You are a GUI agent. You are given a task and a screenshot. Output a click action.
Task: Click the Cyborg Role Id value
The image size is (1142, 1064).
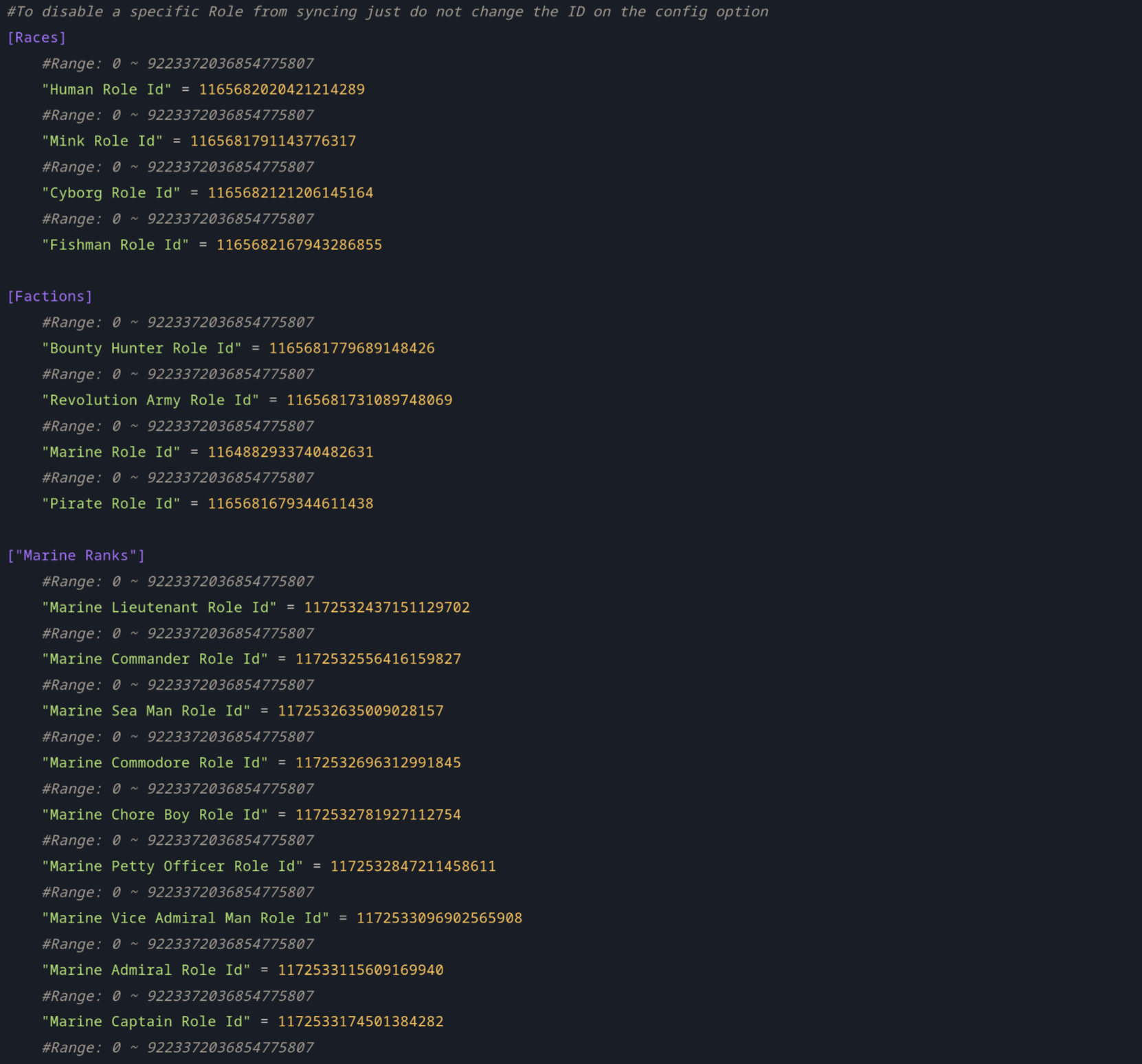[290, 193]
